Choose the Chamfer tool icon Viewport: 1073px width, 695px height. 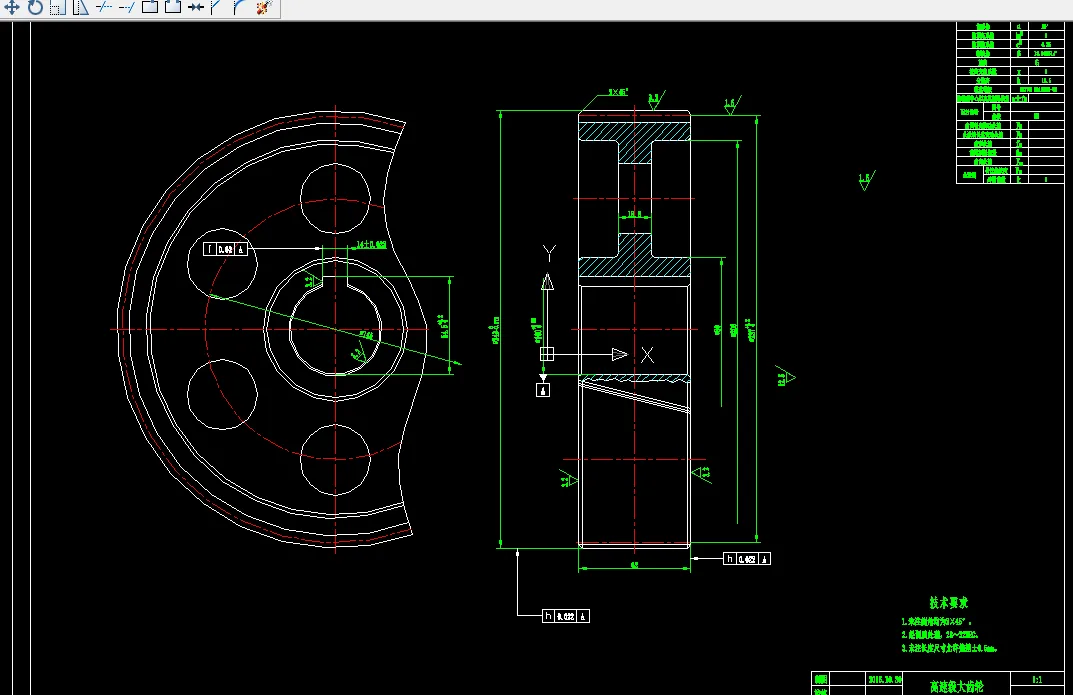217,8
